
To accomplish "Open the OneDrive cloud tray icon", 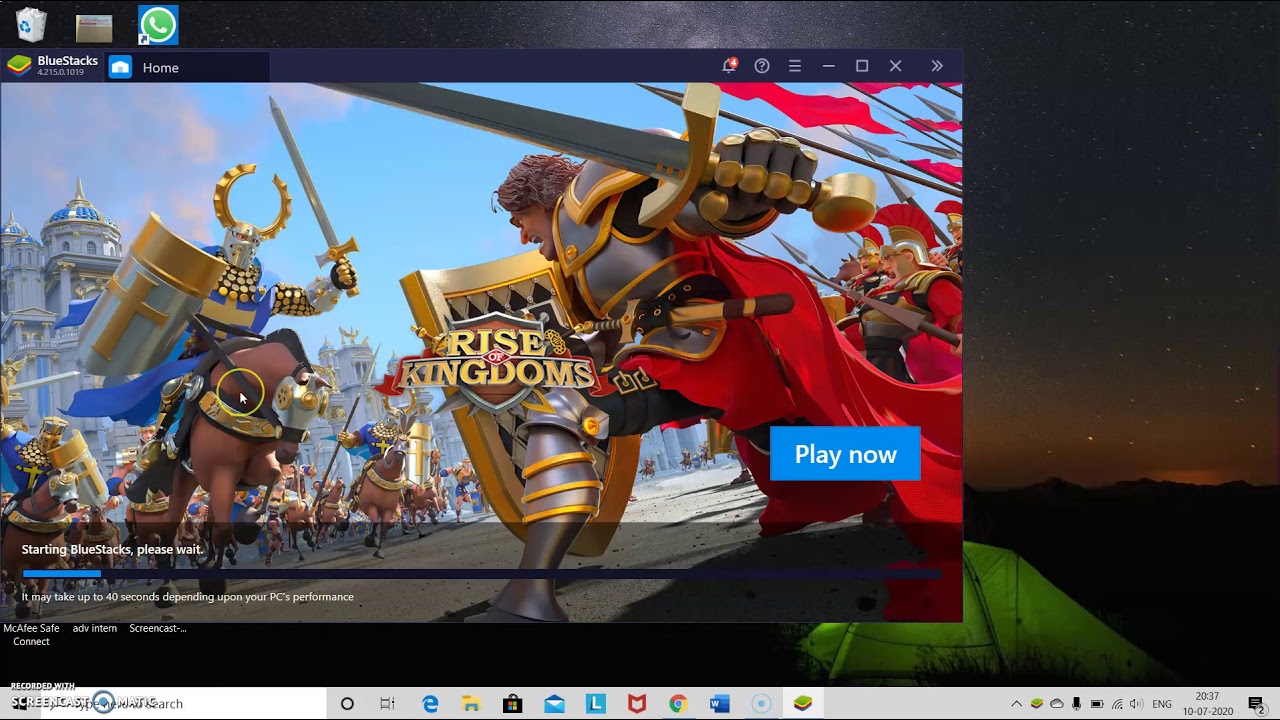I will click(1057, 704).
